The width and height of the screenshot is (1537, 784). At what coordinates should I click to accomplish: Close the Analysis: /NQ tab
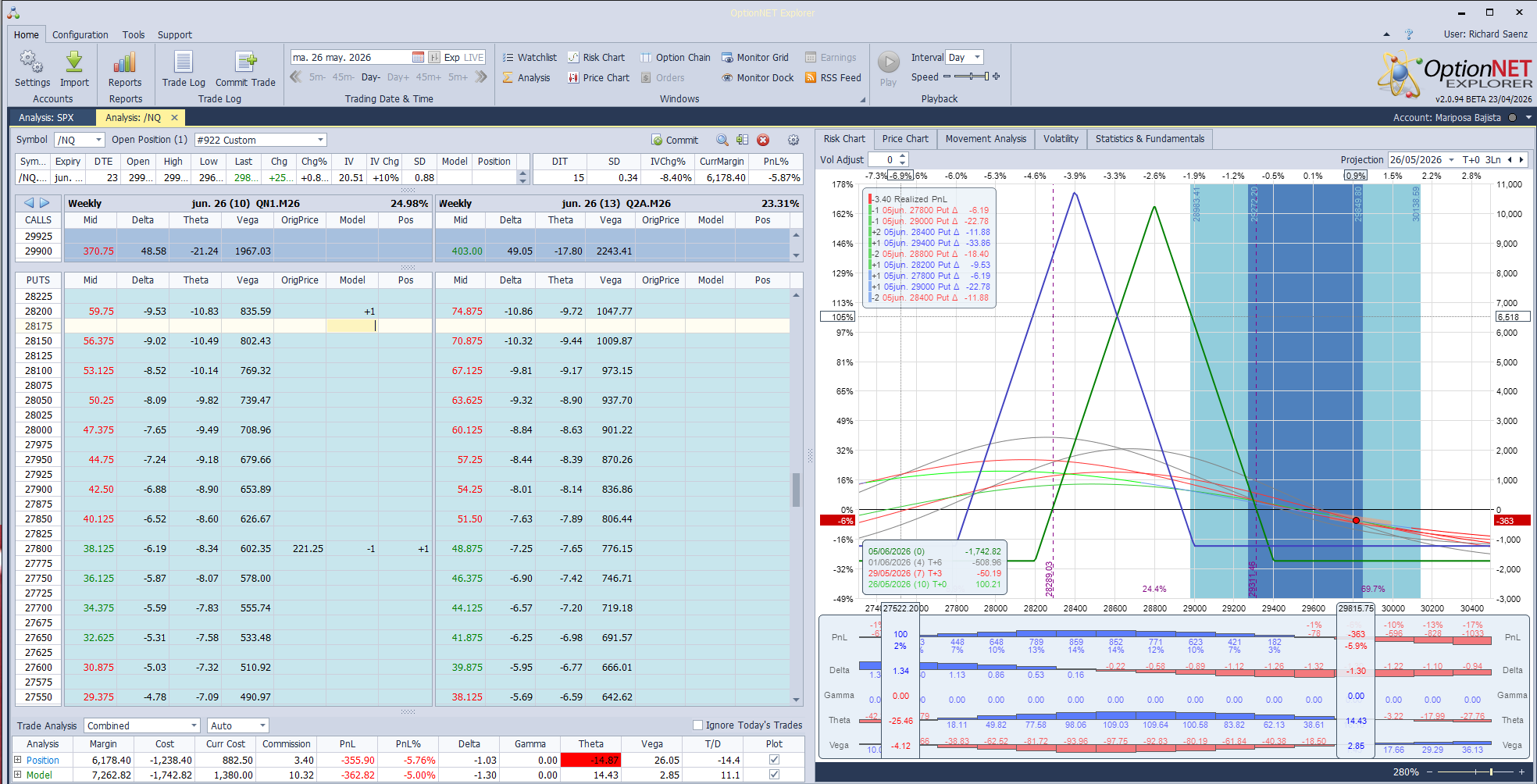174,118
